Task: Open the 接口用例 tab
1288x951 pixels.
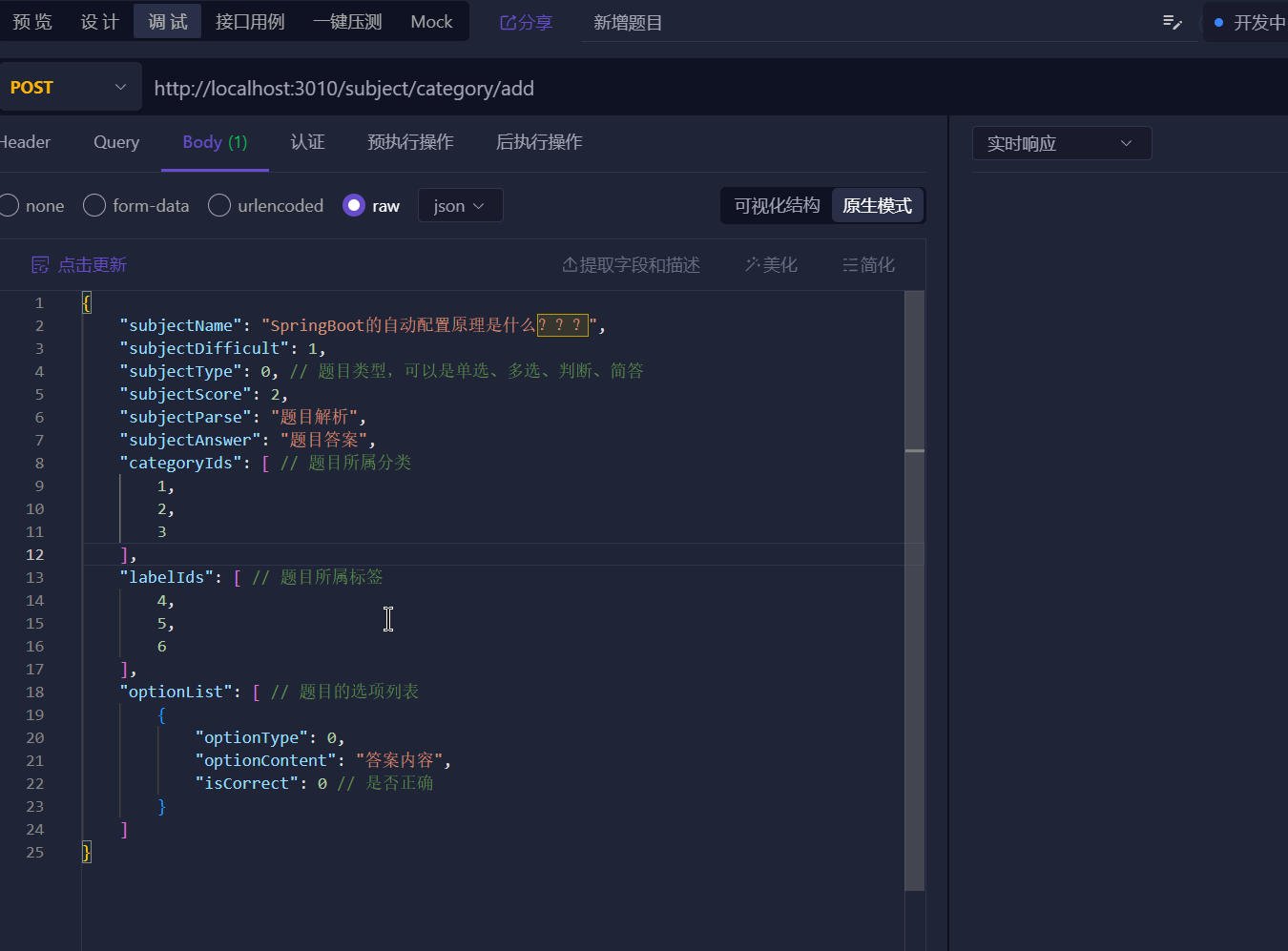Action: (250, 22)
